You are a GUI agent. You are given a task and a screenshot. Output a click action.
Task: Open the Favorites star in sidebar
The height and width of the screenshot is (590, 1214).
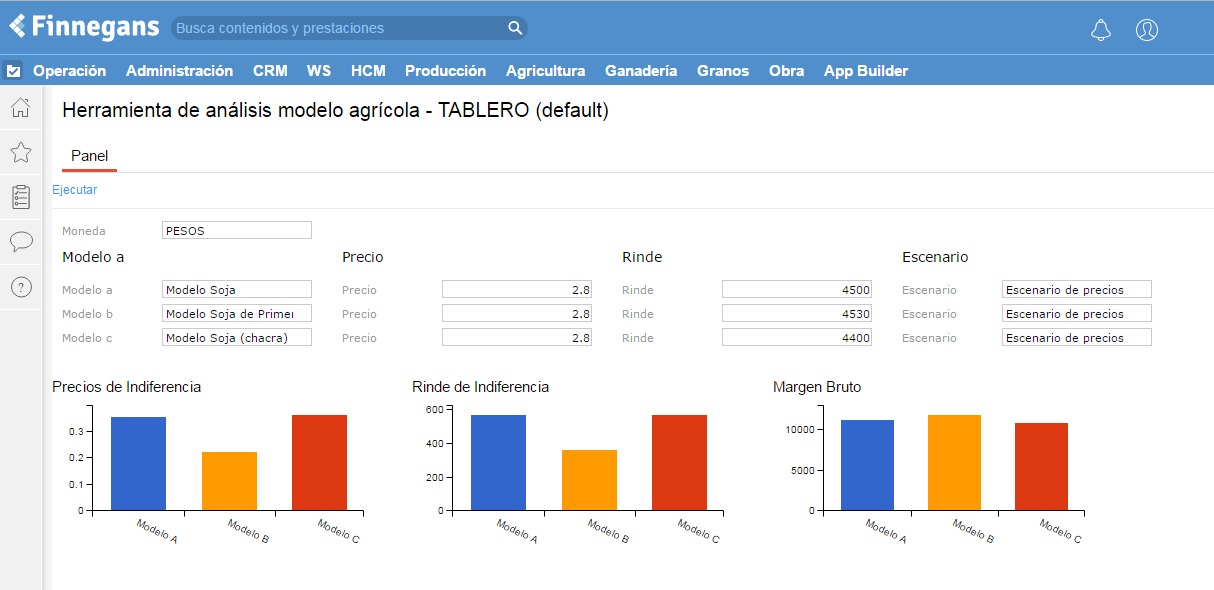pyautogui.click(x=21, y=152)
